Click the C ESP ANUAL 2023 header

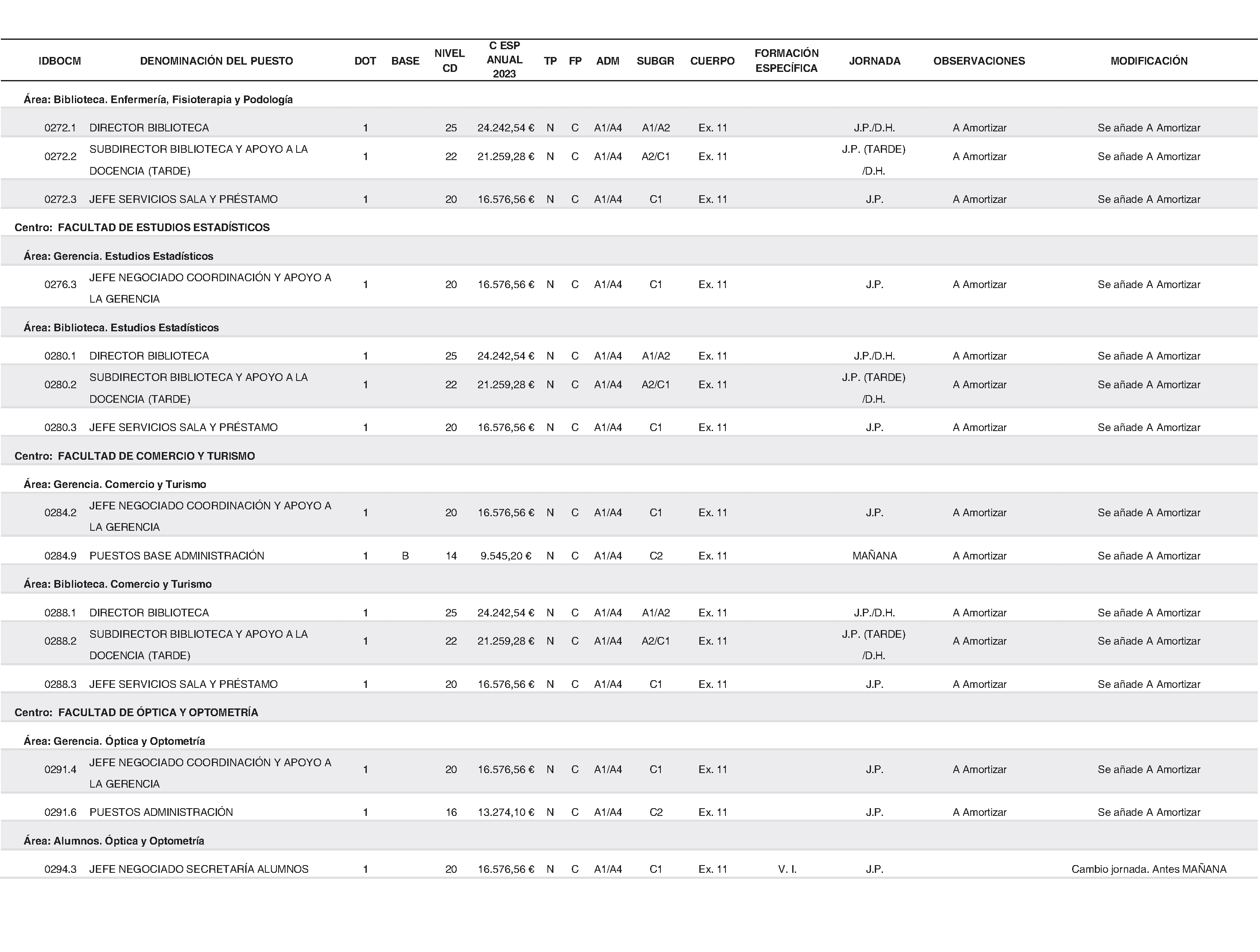[504, 60]
